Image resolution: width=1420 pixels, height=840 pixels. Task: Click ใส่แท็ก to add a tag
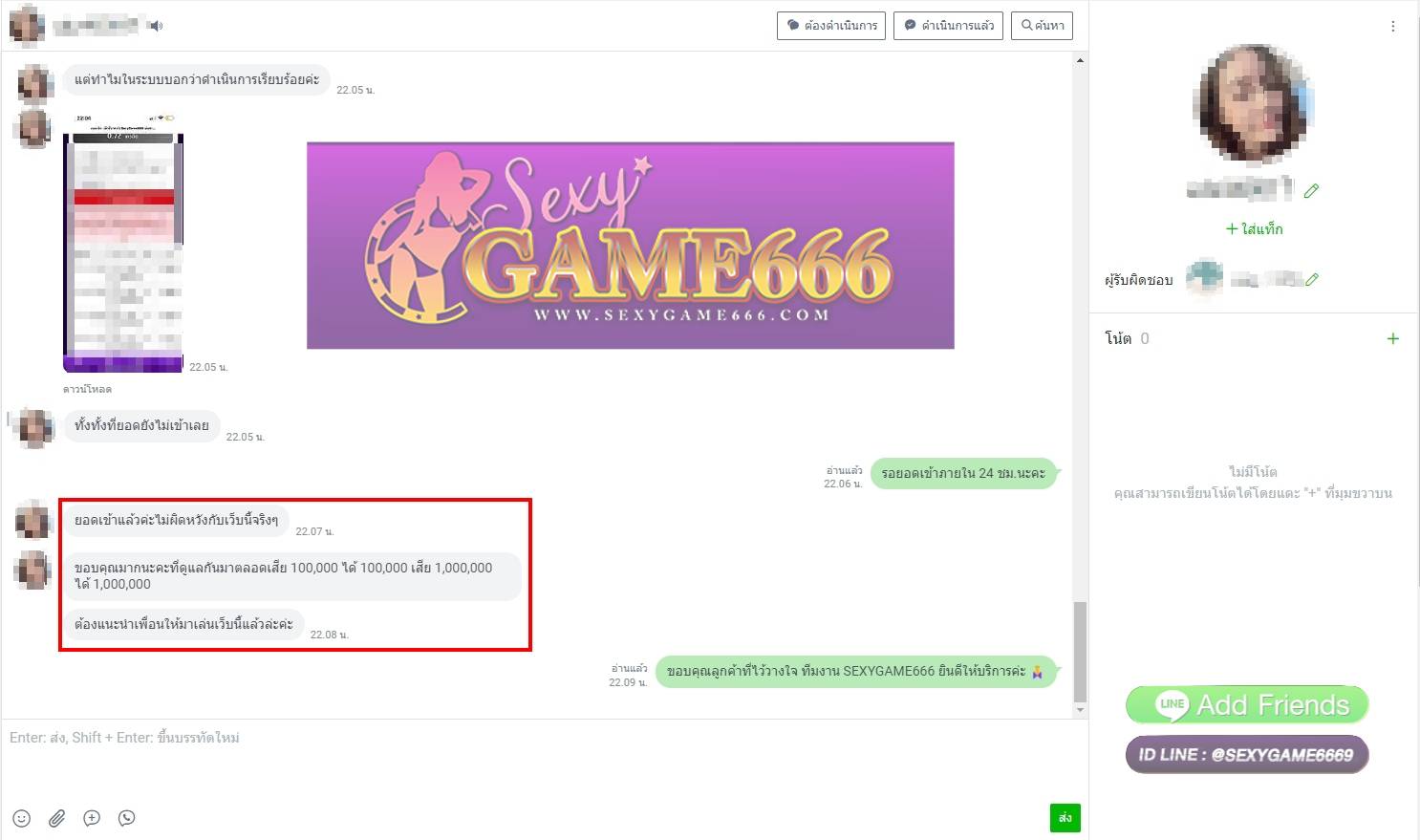pyautogui.click(x=1254, y=229)
